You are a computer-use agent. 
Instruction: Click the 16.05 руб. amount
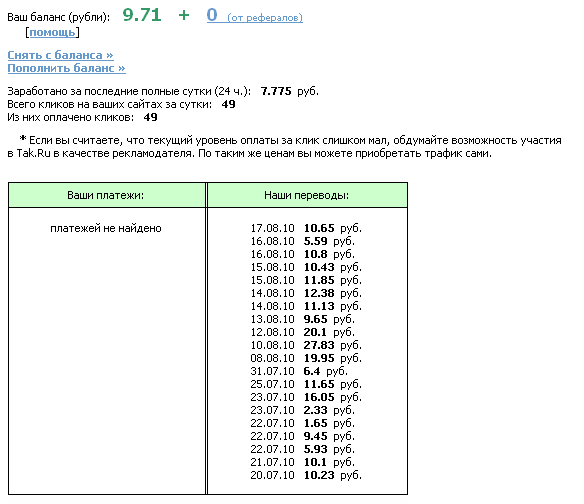pos(333,397)
